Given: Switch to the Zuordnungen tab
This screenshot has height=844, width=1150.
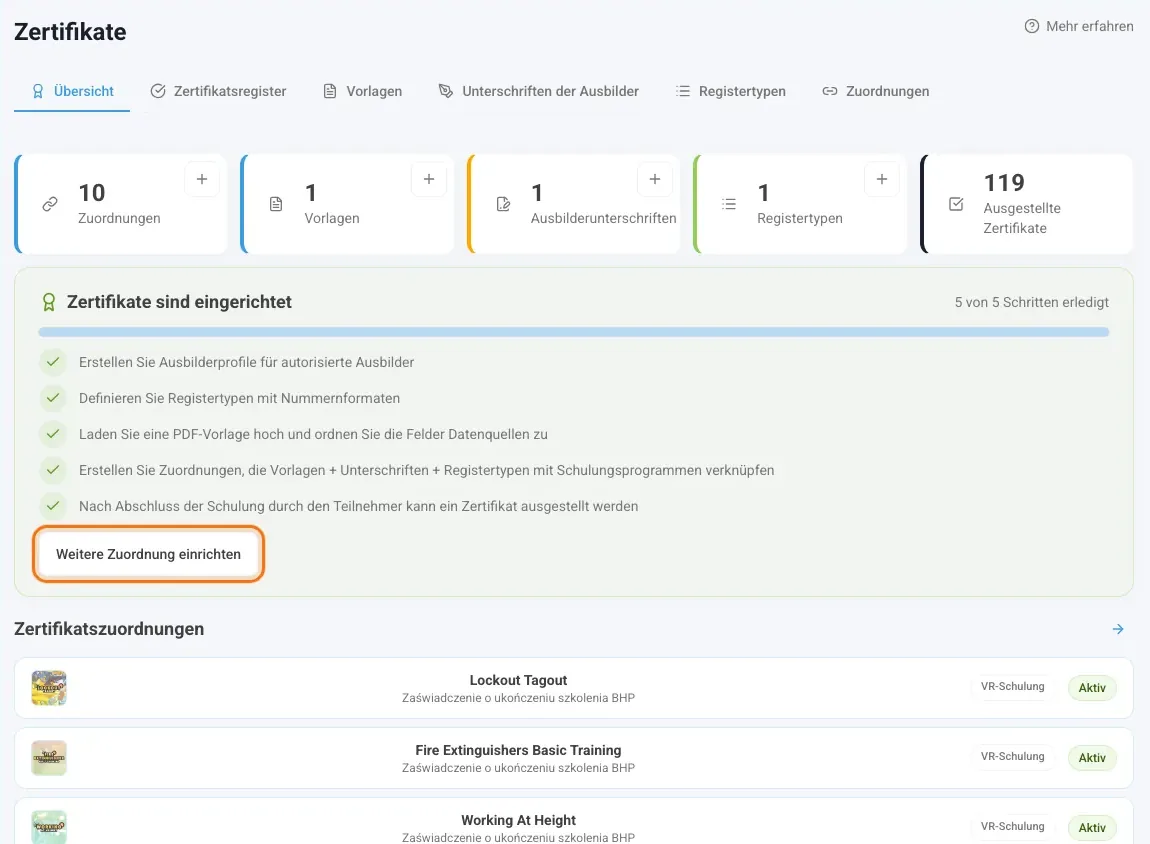Looking at the screenshot, I should [876, 92].
